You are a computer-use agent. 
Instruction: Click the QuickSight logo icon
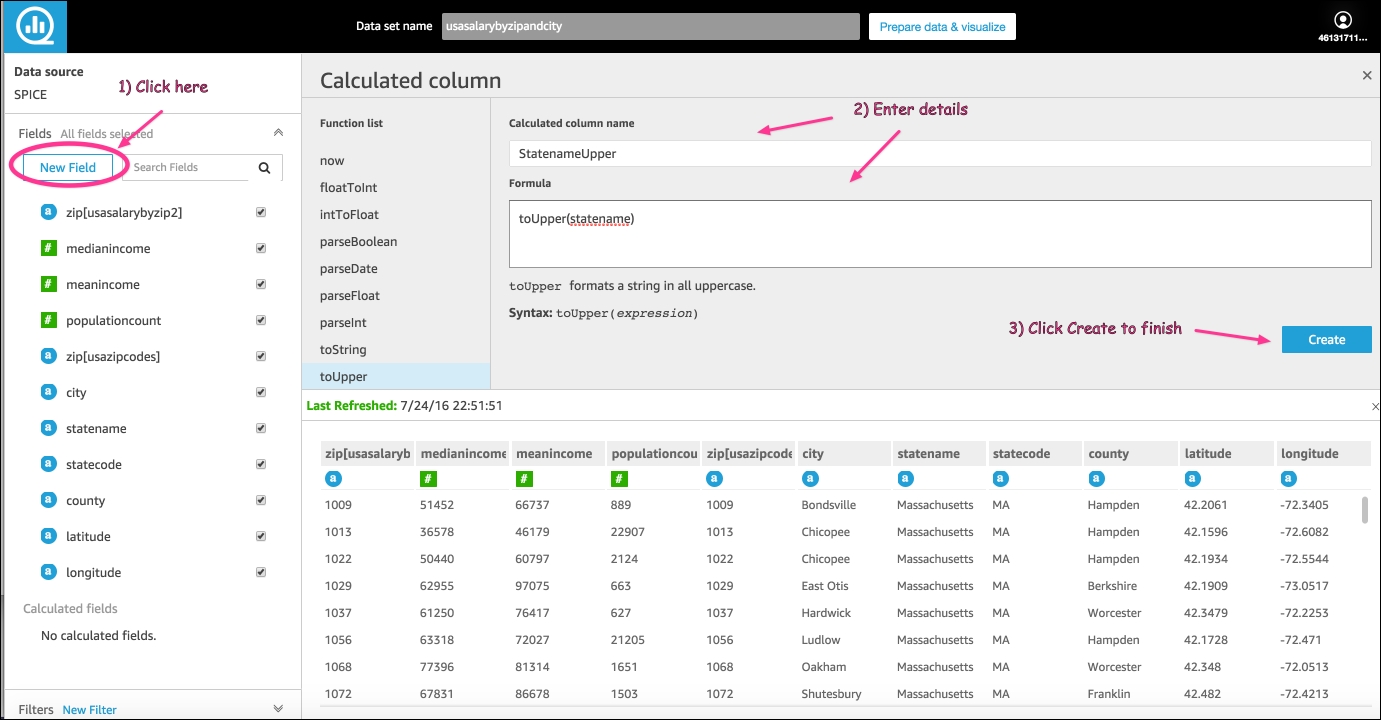[x=35, y=27]
